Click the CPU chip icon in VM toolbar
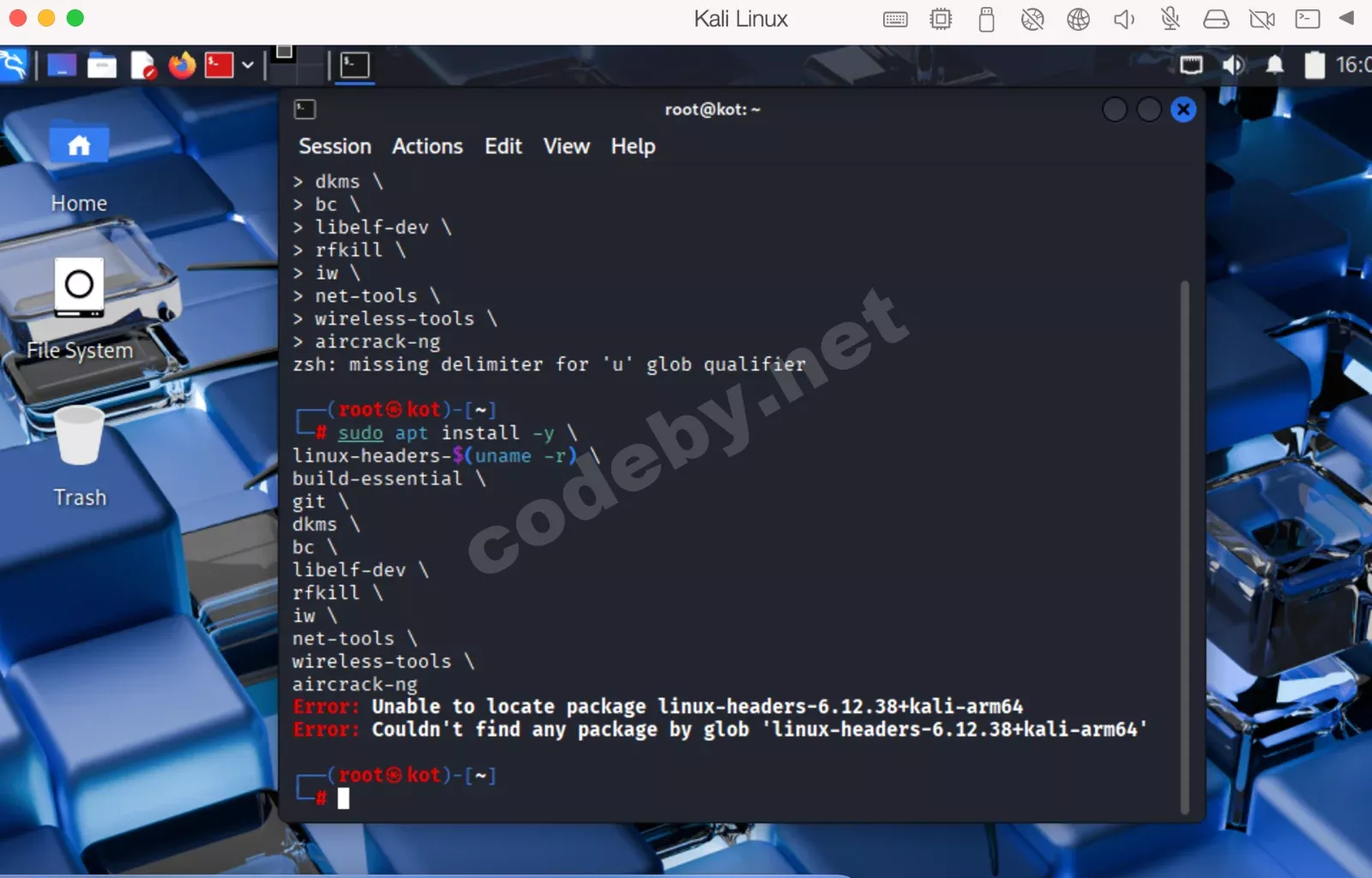Image resolution: width=1372 pixels, height=878 pixels. (x=941, y=19)
